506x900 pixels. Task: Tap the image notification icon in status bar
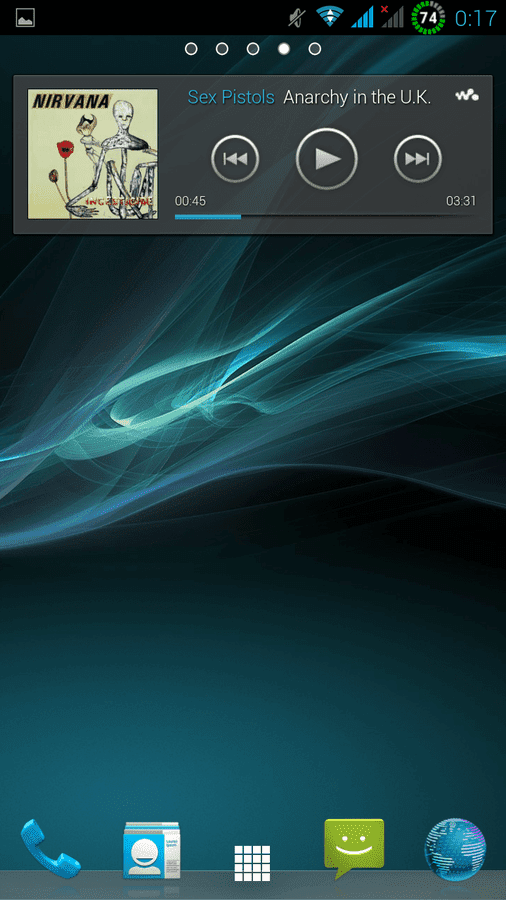(25, 18)
